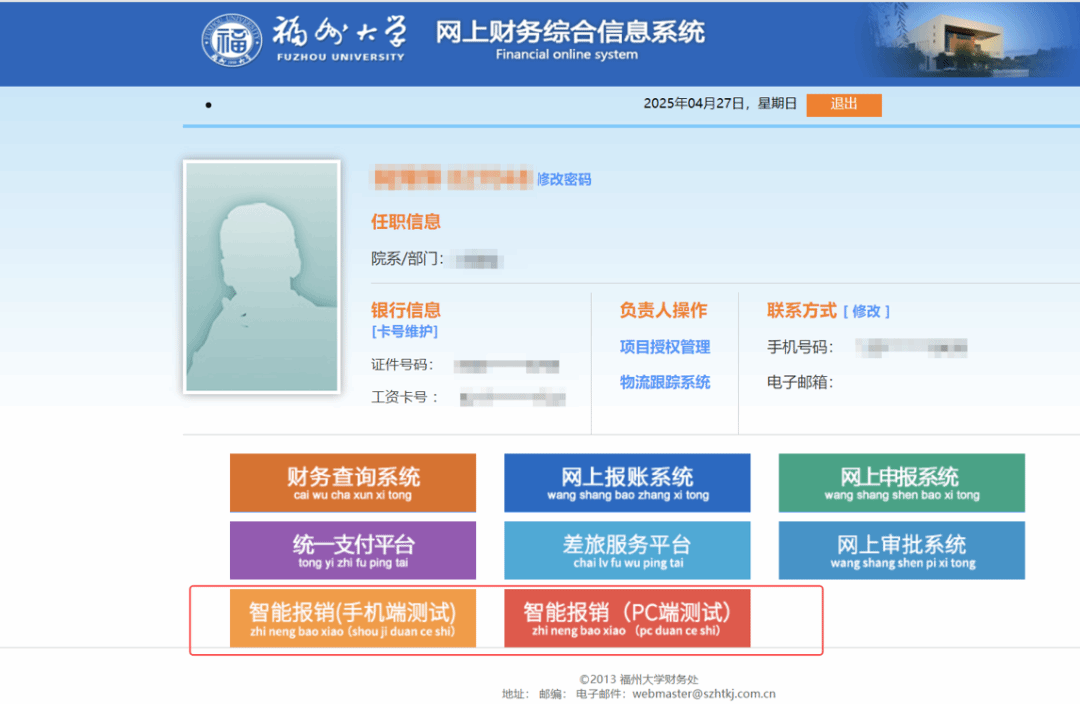
Task: Click the user profile photo placeholder
Action: (261, 276)
